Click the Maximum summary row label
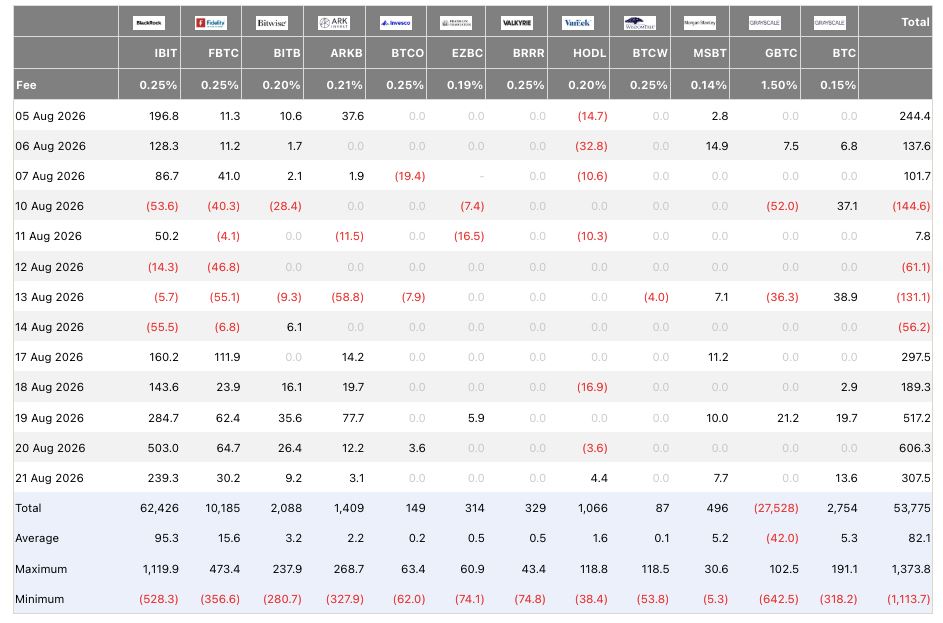This screenshot has height=623, width=943. 41,569
